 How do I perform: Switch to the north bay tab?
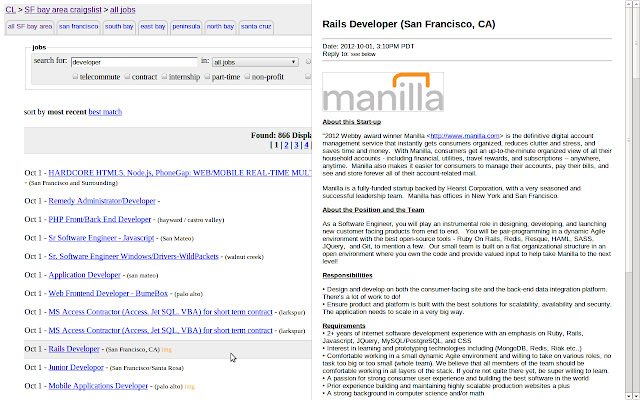(220, 27)
